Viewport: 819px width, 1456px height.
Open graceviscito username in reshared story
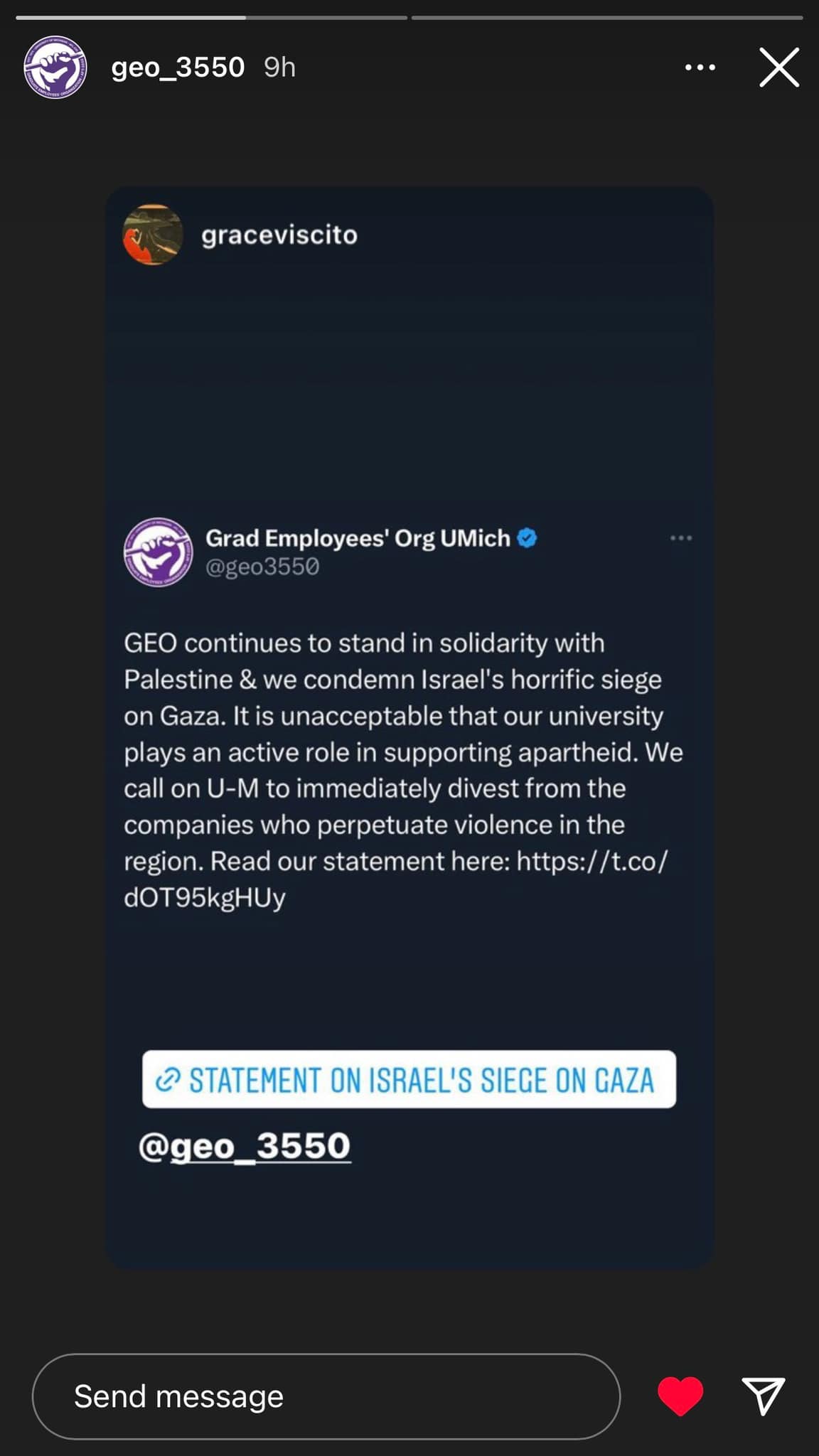tap(279, 235)
